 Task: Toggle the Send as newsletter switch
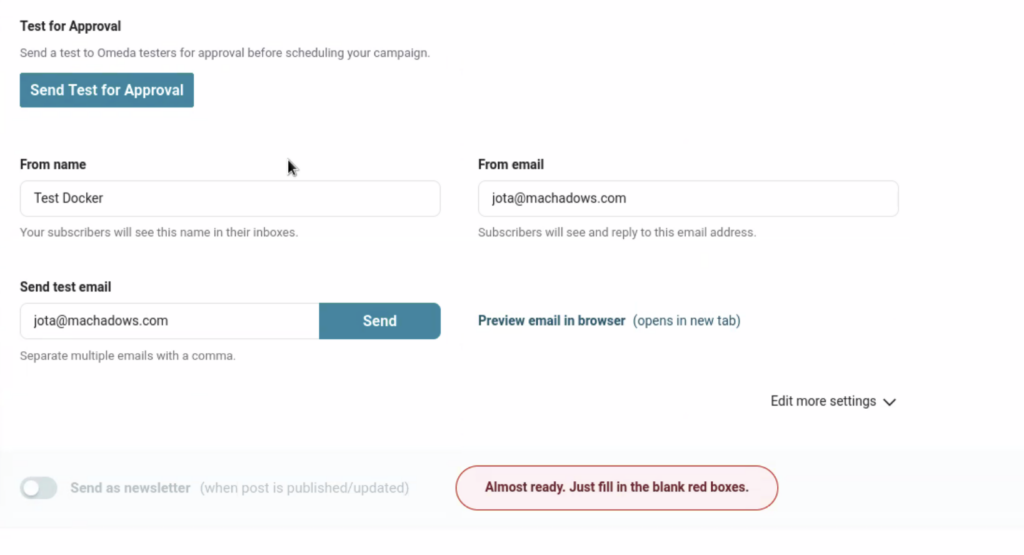tap(39, 488)
